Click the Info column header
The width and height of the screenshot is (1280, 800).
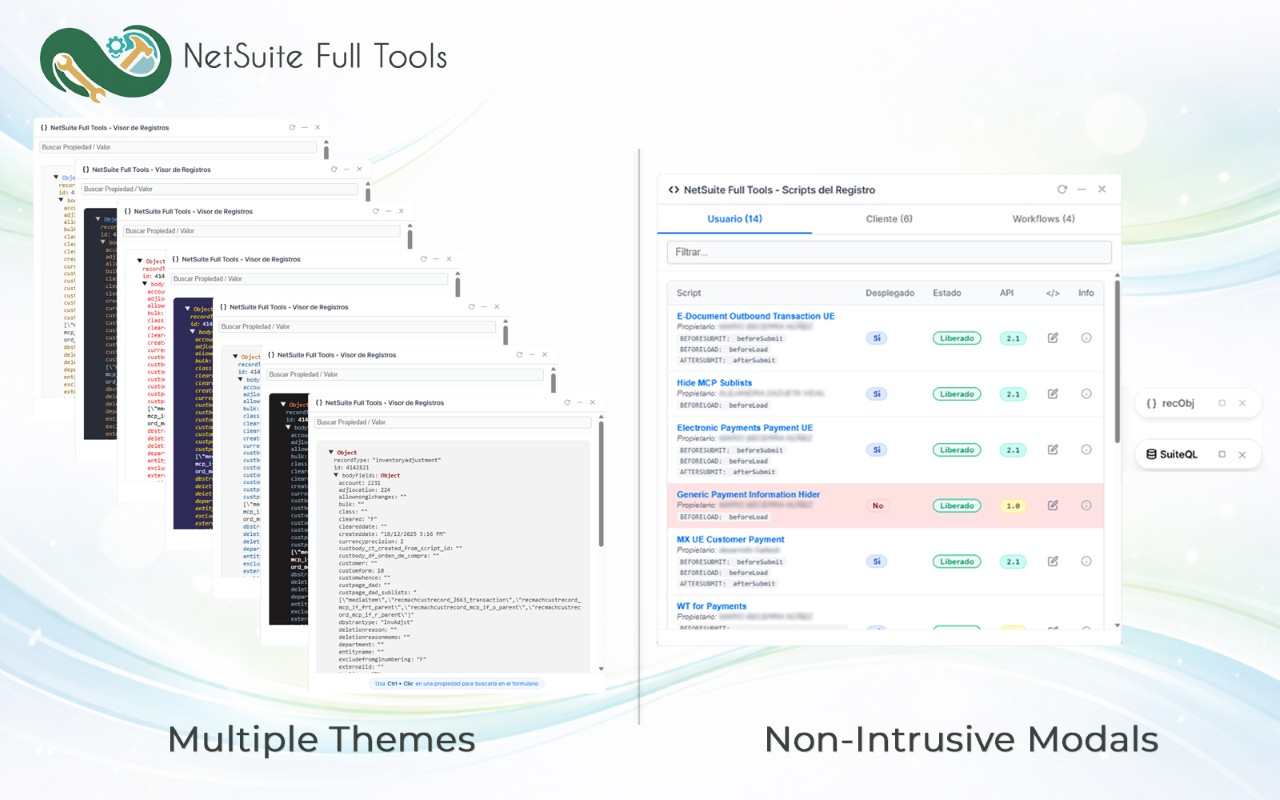1086,293
